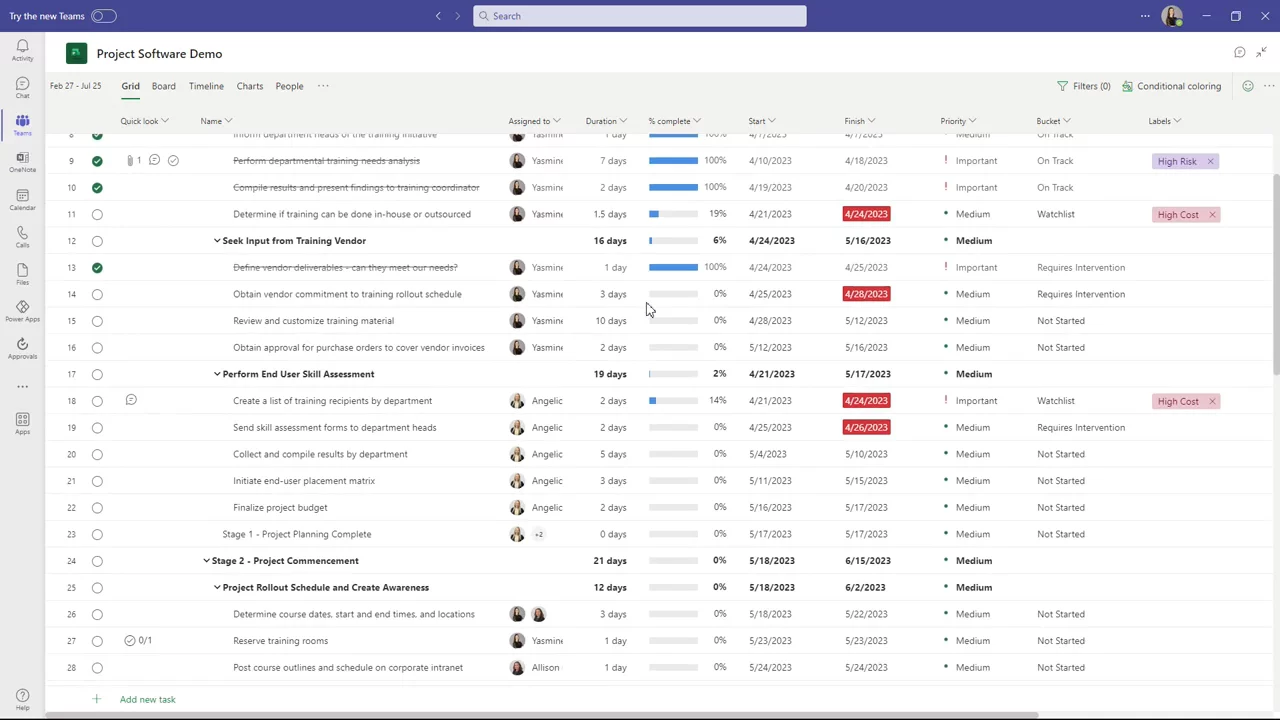Click progress bar of task 11
The height and width of the screenshot is (720, 1280).
(673, 214)
